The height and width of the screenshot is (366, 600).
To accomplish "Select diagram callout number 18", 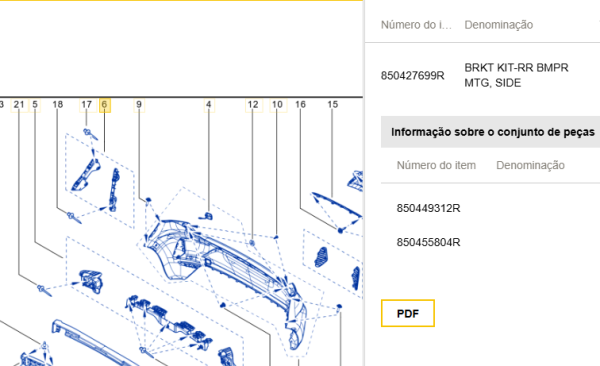I will pos(58,105).
